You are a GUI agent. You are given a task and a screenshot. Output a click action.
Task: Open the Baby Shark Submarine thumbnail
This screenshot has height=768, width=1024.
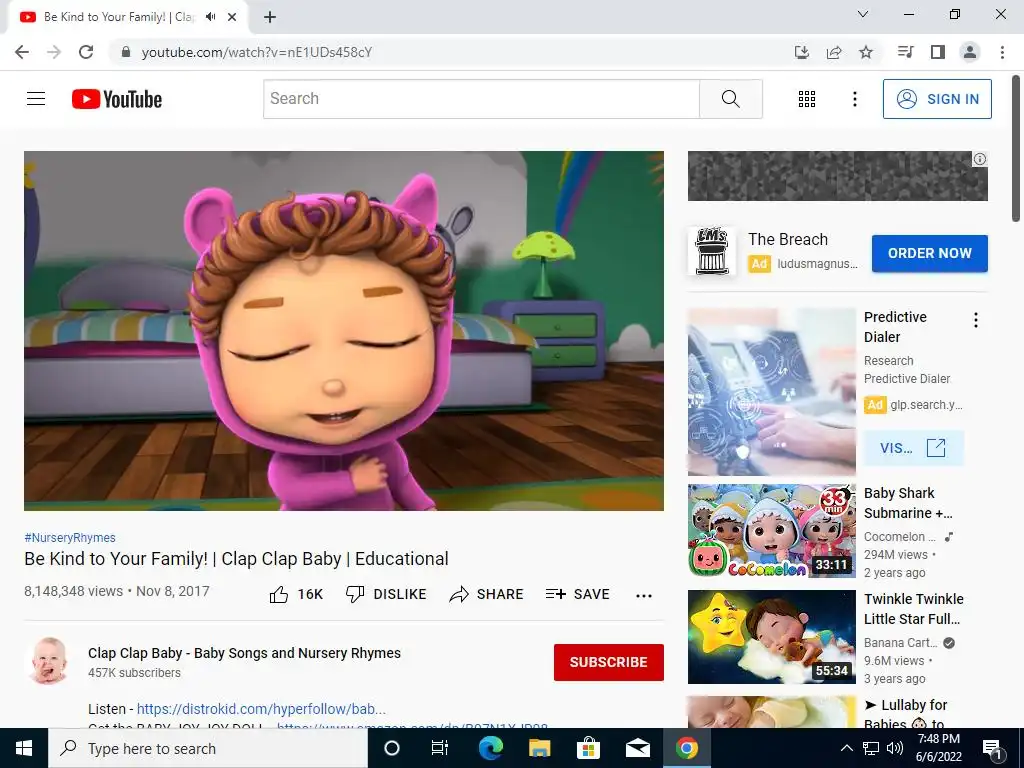tap(771, 531)
